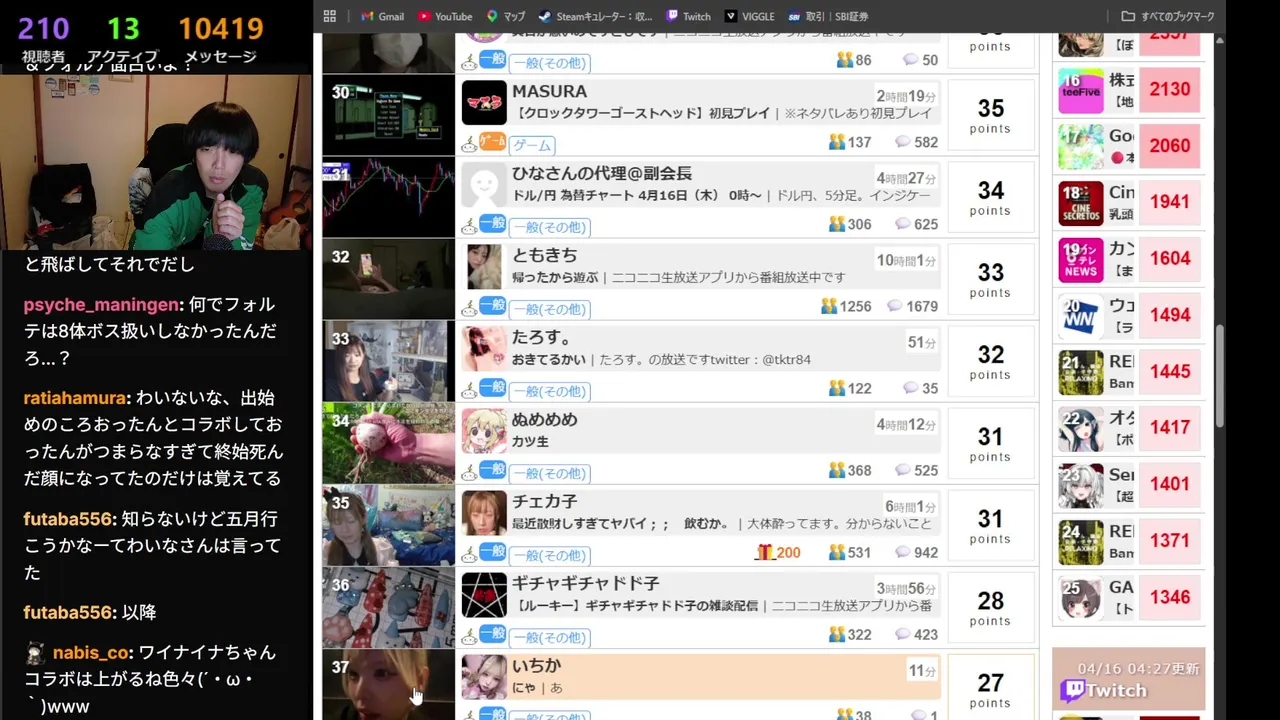
Task: Open the Twitch bookmark in bookmarks bar
Action: click(688, 16)
